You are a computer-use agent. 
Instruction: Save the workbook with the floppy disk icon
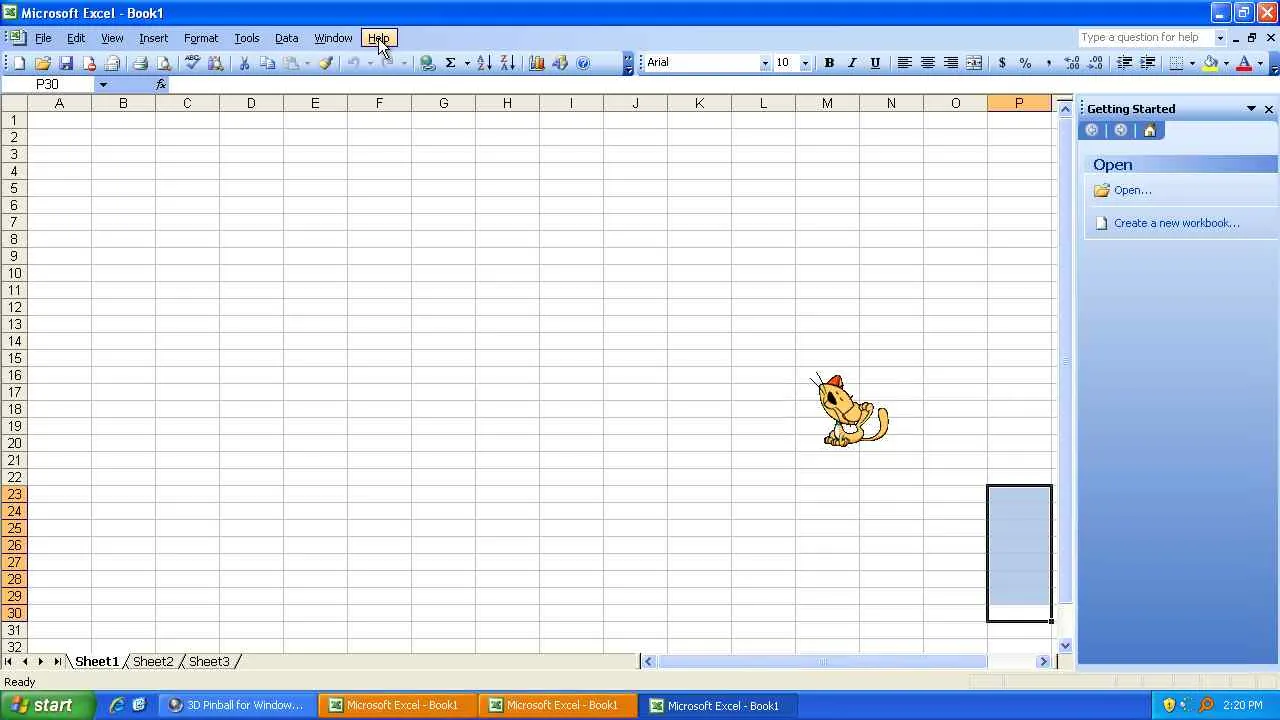[66, 63]
